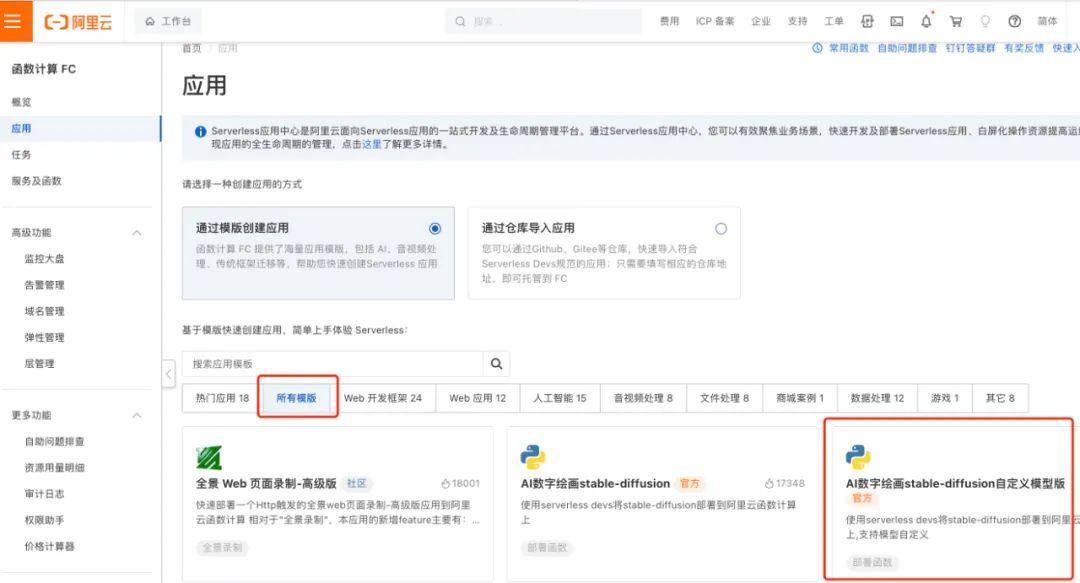This screenshot has width=1080, height=583.
Task: Open the 费用 menu
Action: point(669,21)
